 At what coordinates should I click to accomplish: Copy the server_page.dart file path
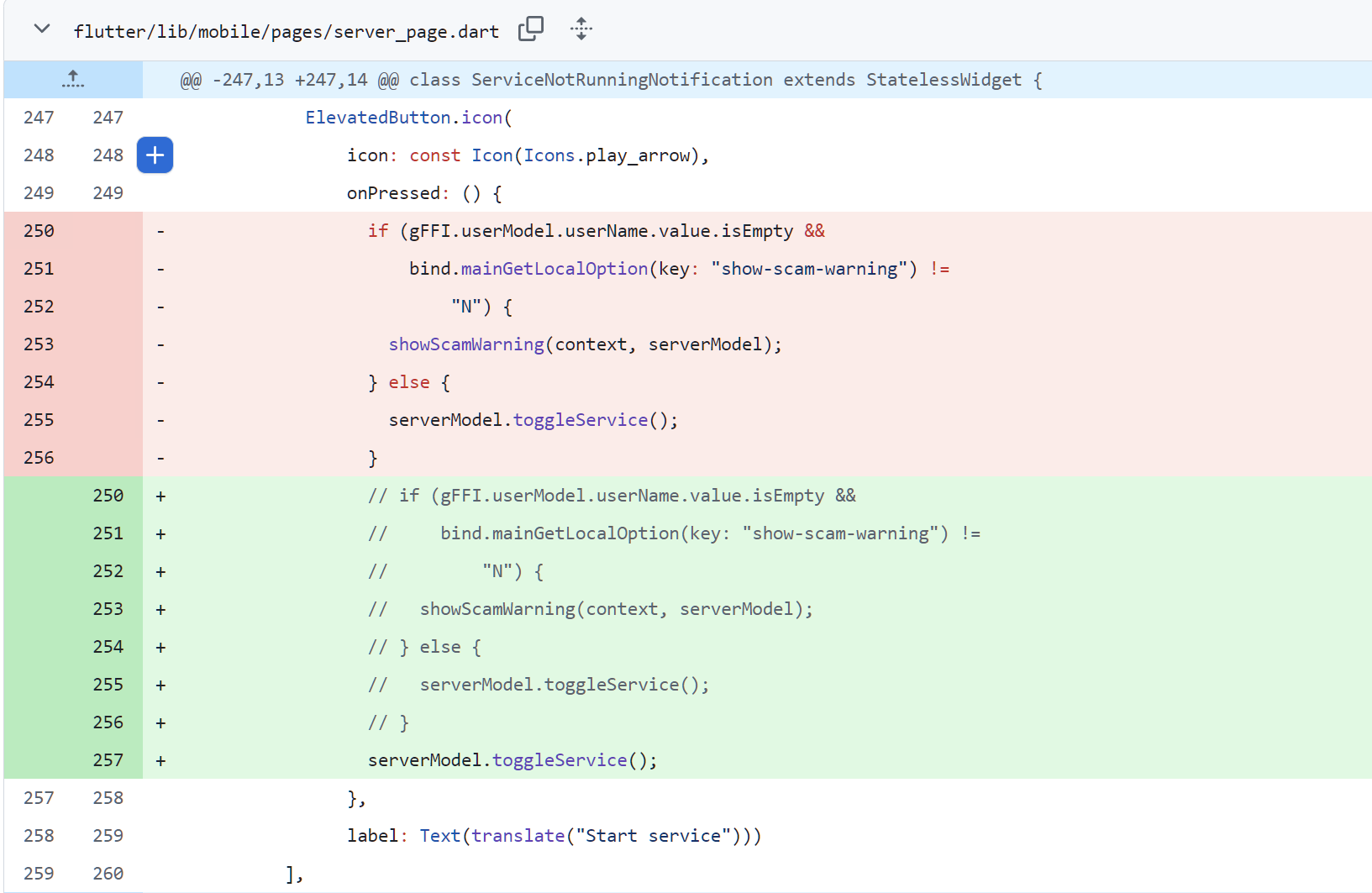[530, 29]
